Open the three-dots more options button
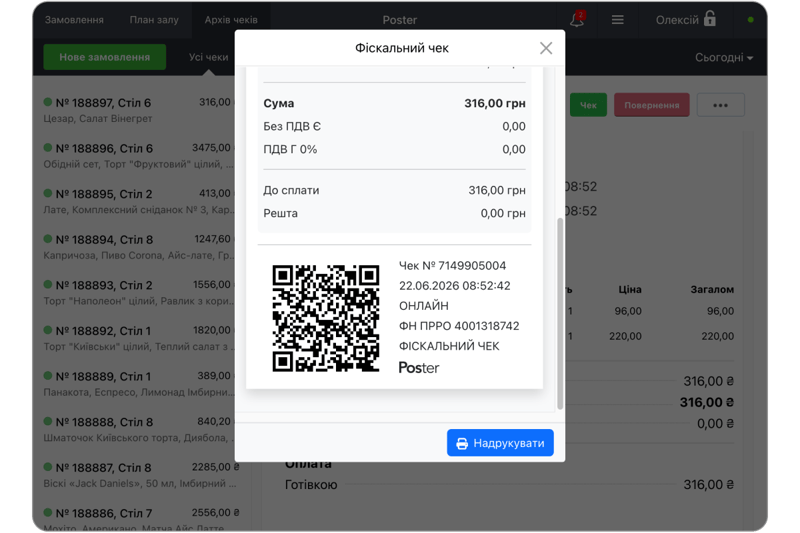The width and height of the screenshot is (800, 533). click(720, 105)
